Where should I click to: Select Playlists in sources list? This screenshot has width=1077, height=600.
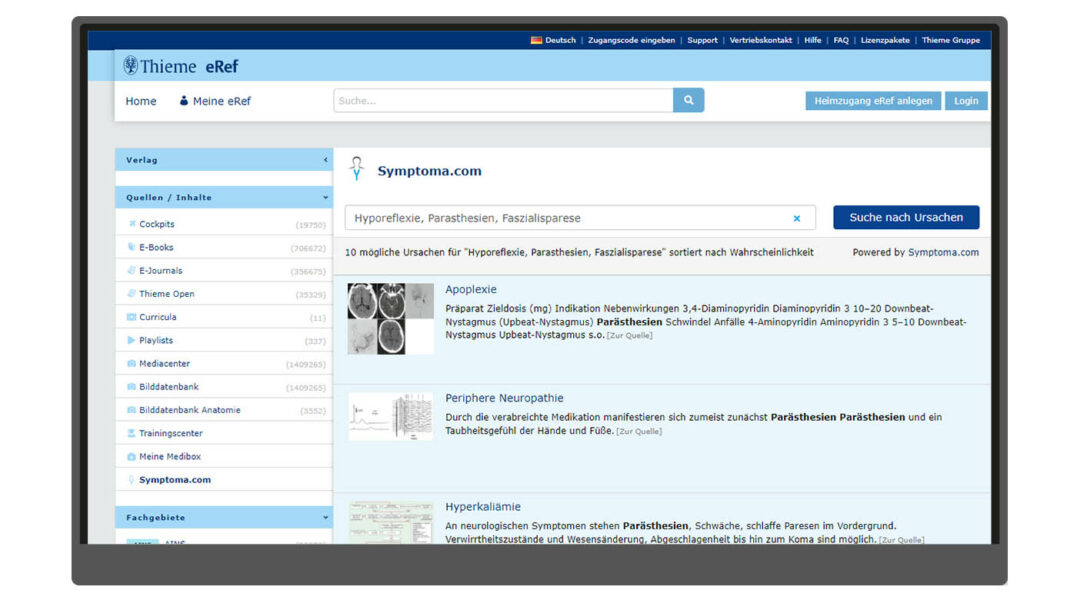pos(156,341)
